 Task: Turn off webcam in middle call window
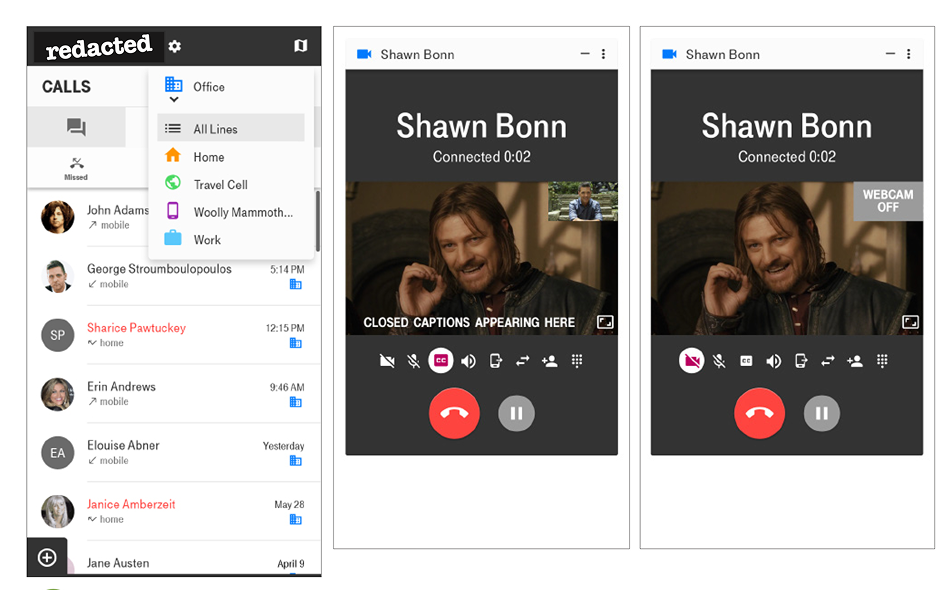pos(387,361)
